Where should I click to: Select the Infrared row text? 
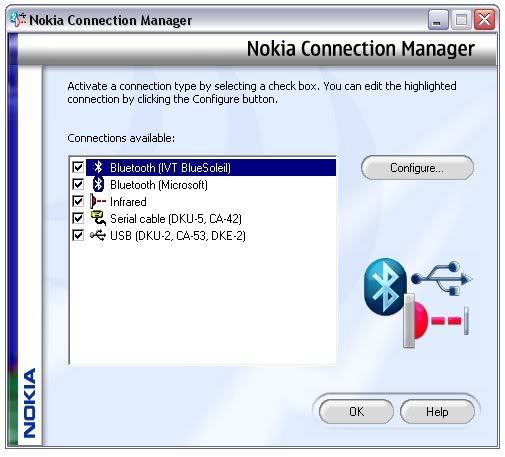click(x=128, y=202)
